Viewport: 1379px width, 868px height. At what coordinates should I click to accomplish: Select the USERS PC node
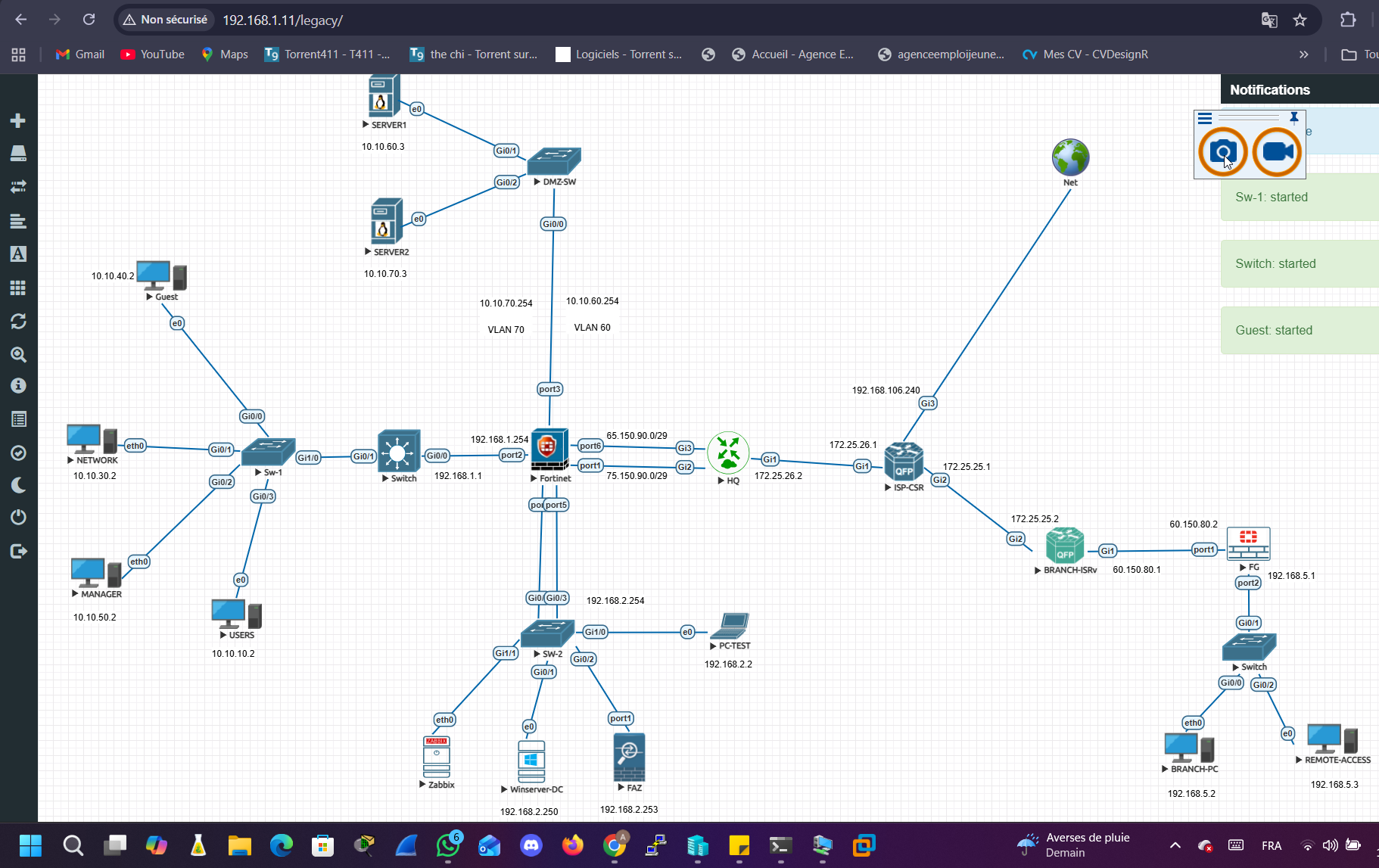(x=237, y=614)
